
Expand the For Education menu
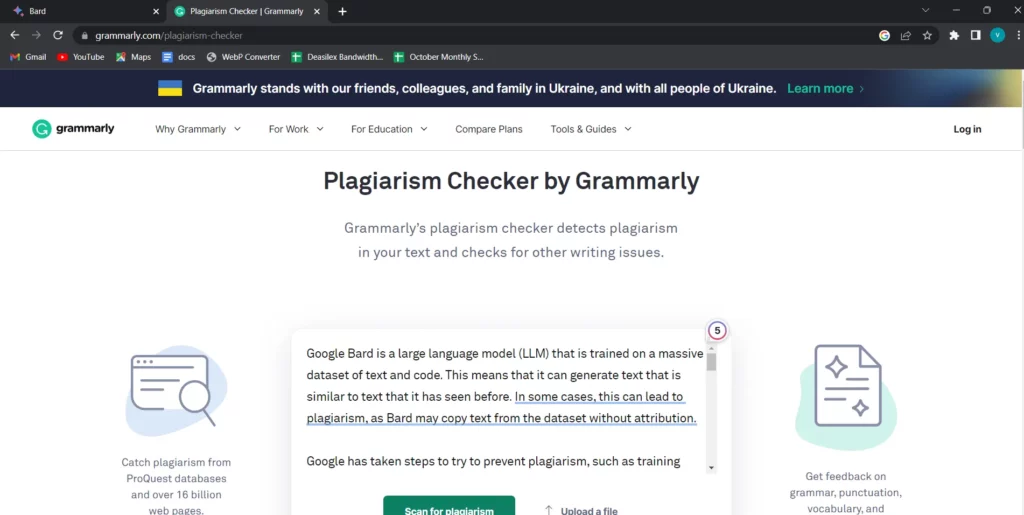pos(389,129)
